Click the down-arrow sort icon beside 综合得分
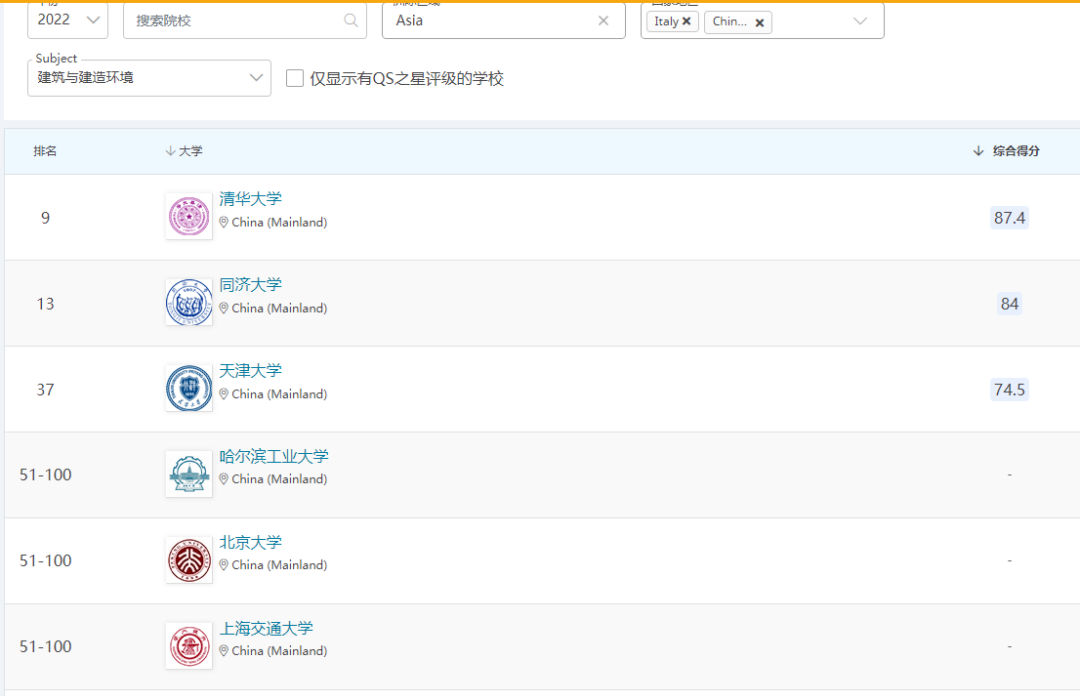 point(978,151)
